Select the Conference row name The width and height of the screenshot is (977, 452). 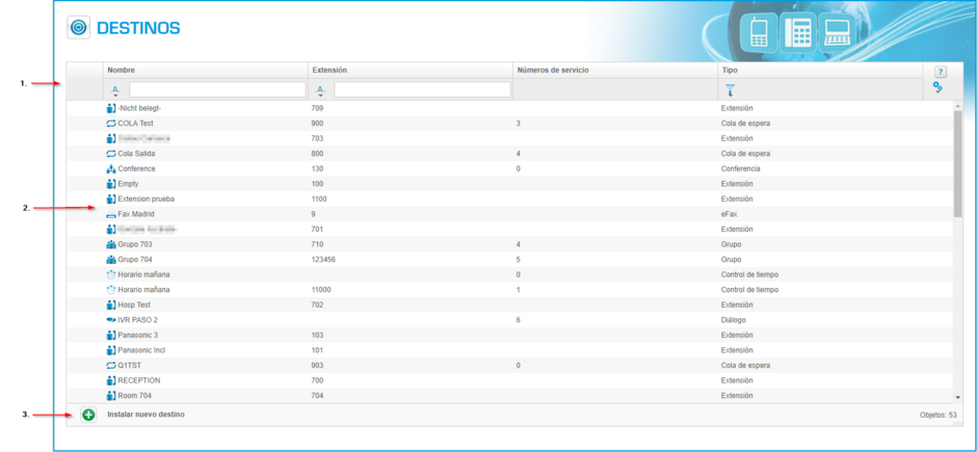click(x=136, y=169)
